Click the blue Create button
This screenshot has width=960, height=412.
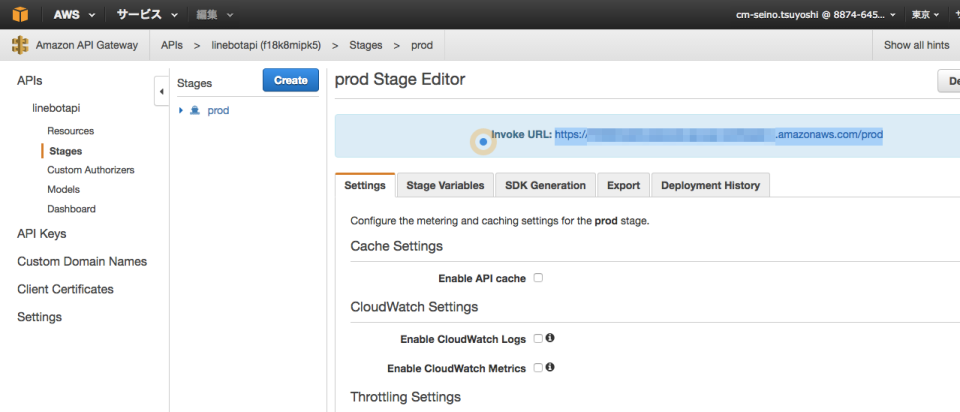290,81
